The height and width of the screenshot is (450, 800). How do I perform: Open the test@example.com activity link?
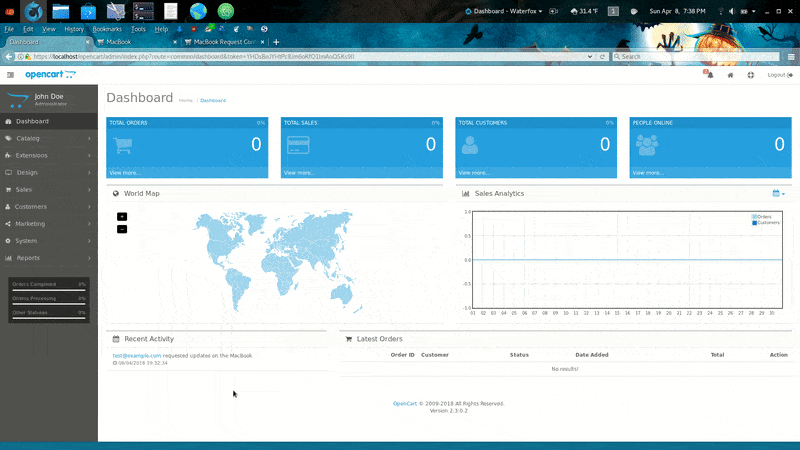coord(137,356)
